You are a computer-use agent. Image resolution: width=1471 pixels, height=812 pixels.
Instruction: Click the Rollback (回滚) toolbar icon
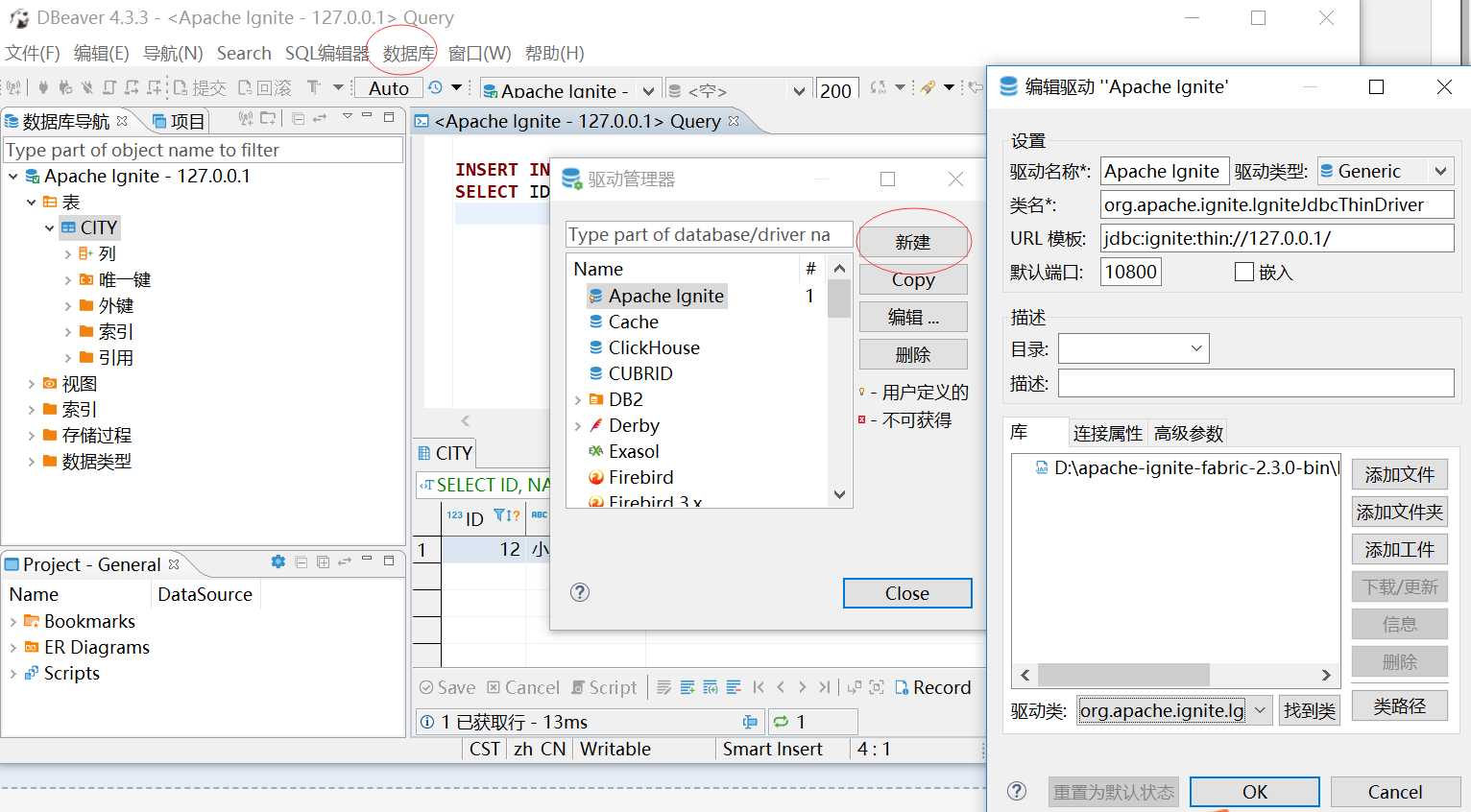(245, 87)
